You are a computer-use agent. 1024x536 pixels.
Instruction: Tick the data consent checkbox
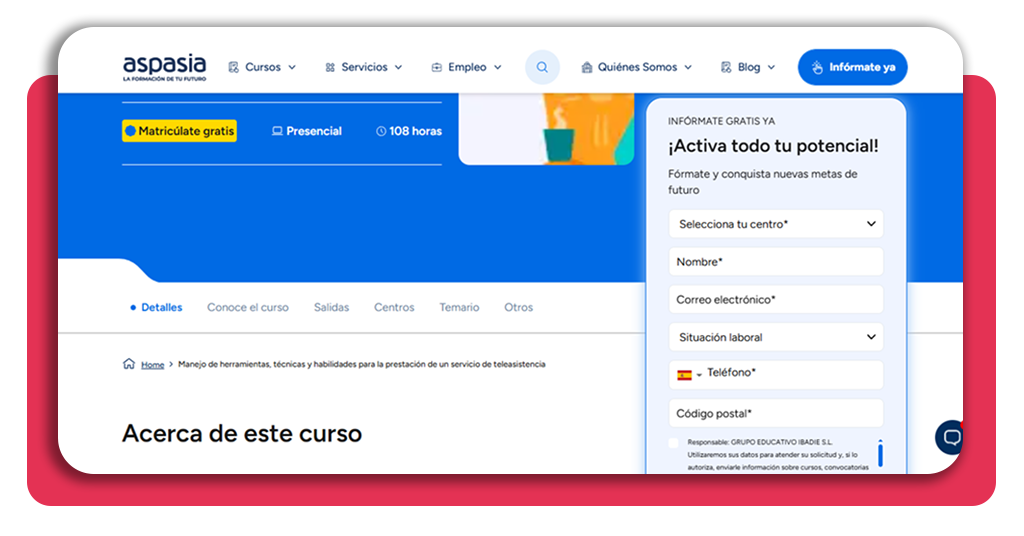[673, 443]
